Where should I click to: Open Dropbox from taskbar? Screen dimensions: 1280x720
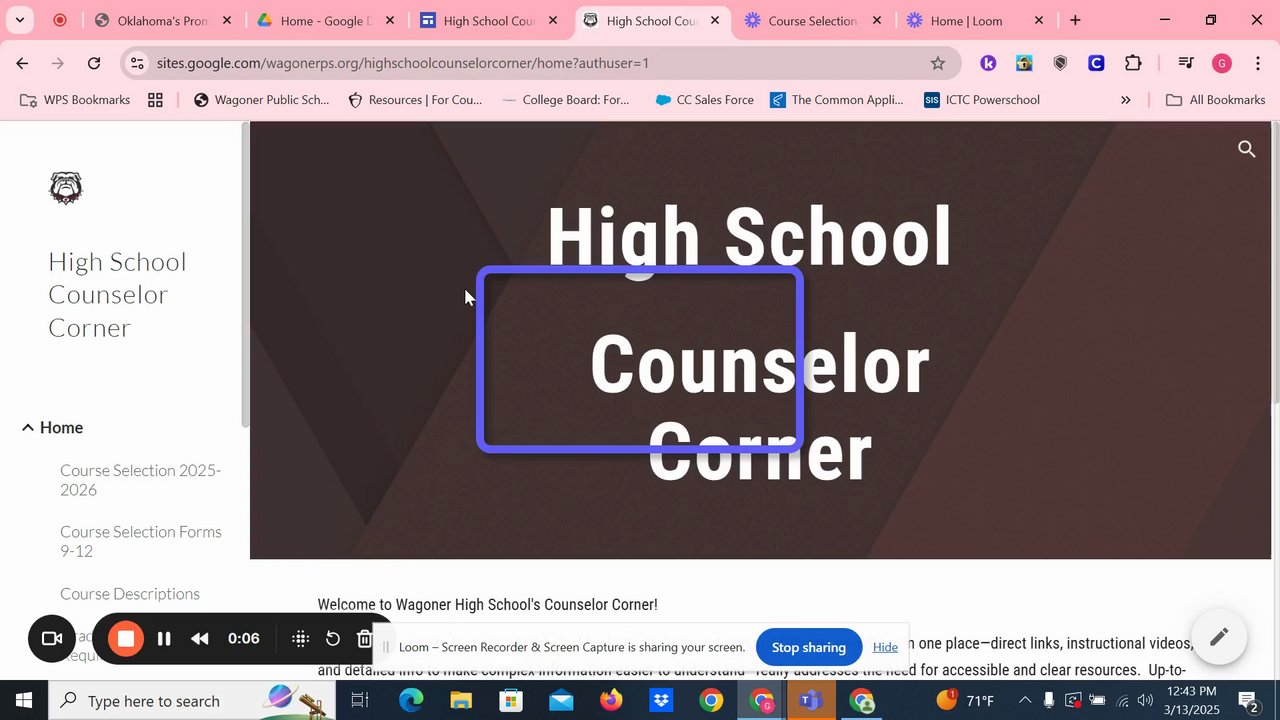pos(661,700)
